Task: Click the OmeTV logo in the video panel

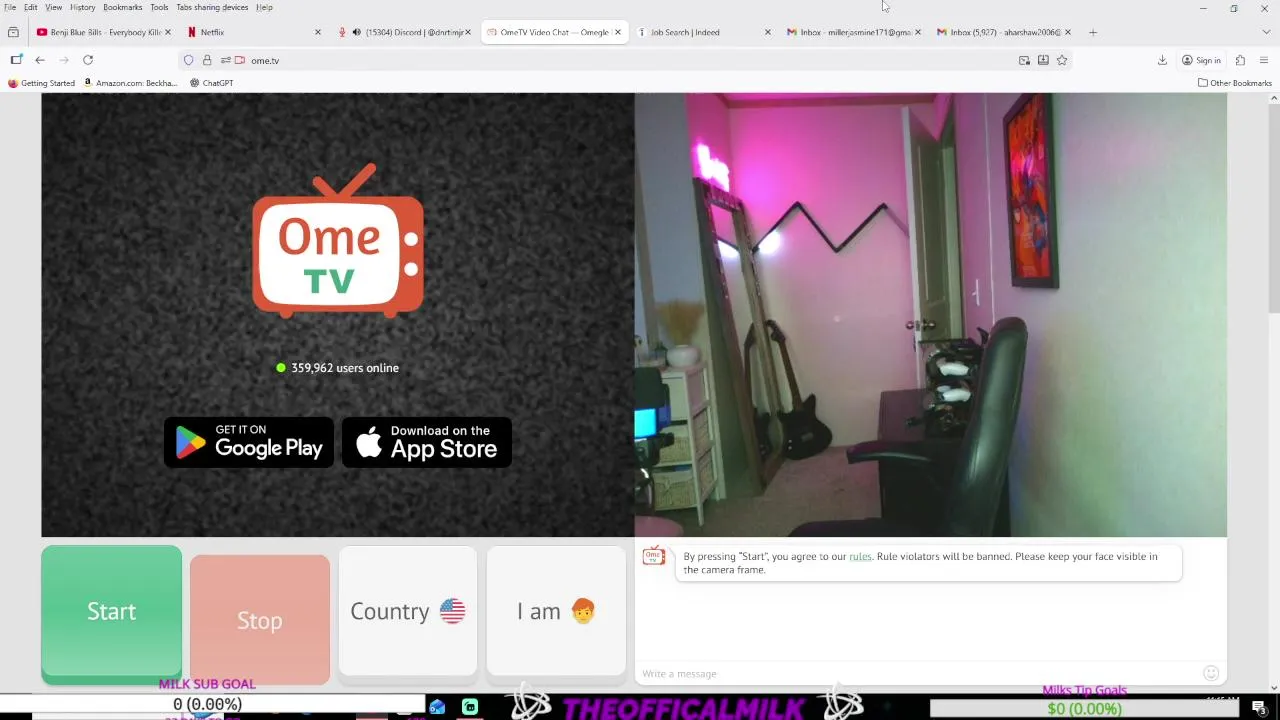Action: 338,241
